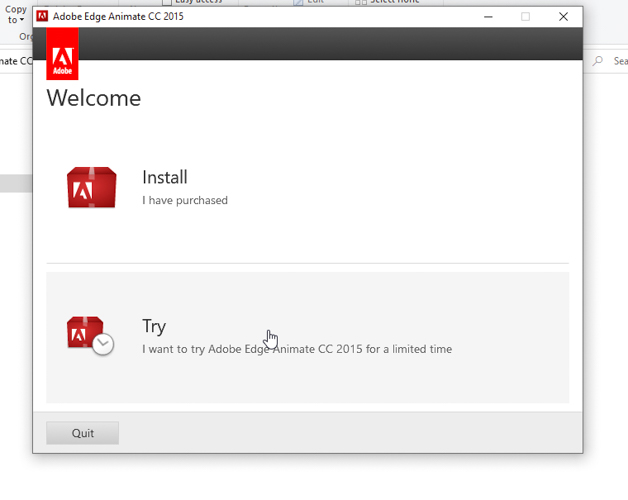
Task: Click the greyed-out maximize window button
Action: [x=525, y=16]
